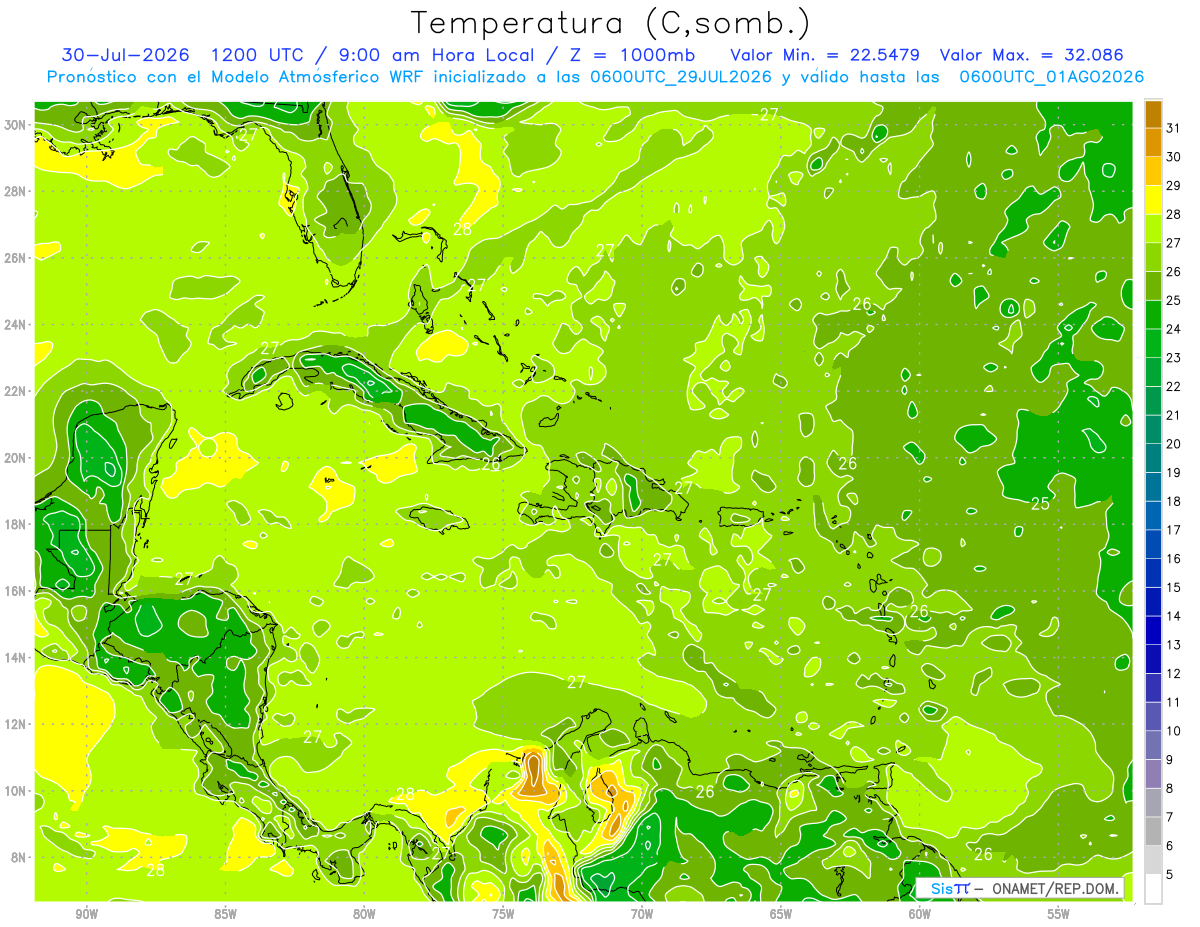Click the orange colorbar swatch between 30 and 31
Viewport: 1200px width, 927px height.
pos(1153,143)
